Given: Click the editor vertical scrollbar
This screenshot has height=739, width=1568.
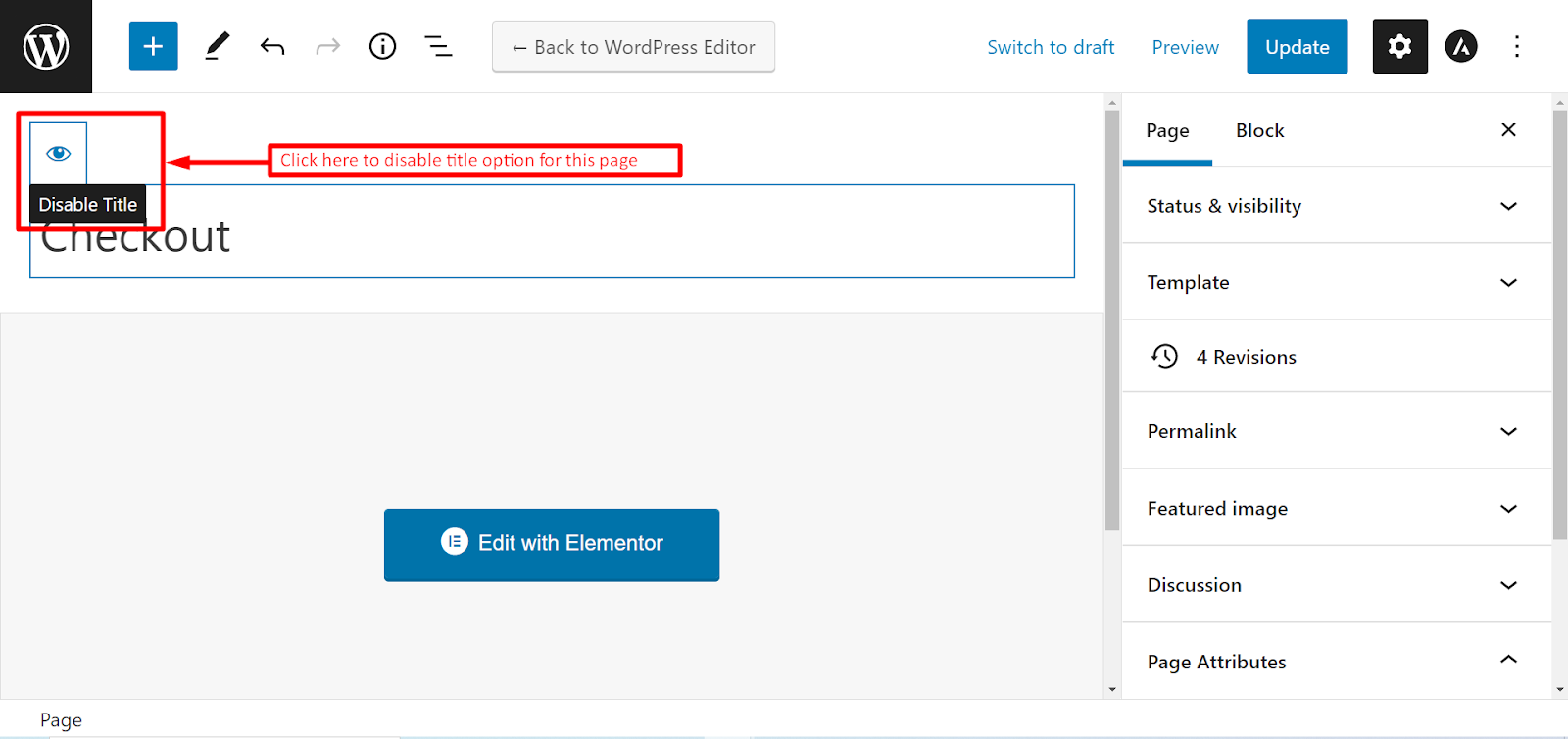Looking at the screenshot, I should click(x=1111, y=320).
